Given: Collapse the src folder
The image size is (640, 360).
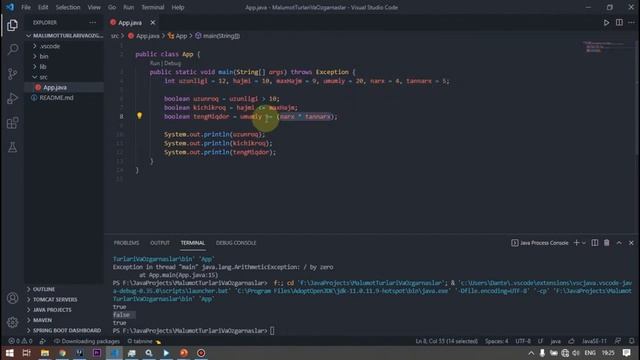Looking at the screenshot, I should coord(43,77).
